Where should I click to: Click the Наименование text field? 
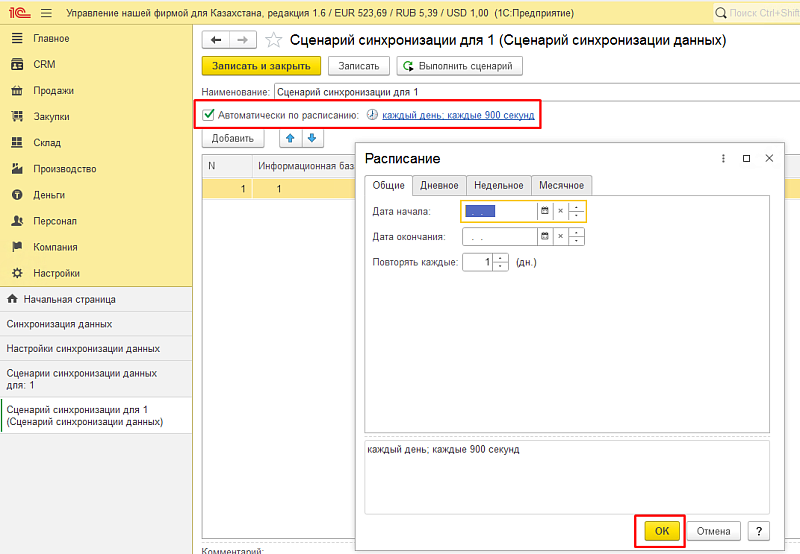(535, 92)
